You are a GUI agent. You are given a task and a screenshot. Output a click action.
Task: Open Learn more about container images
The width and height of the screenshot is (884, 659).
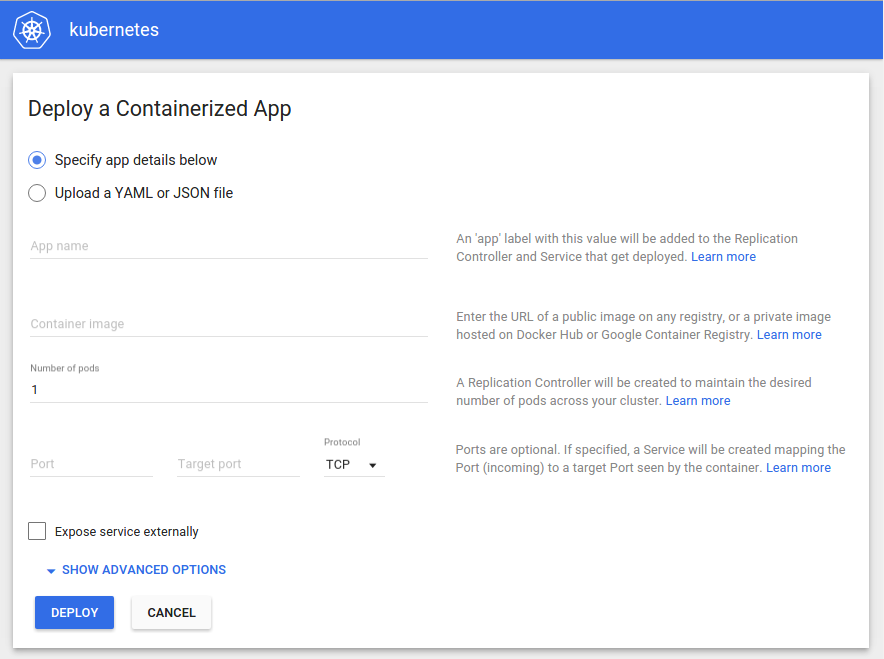point(789,334)
